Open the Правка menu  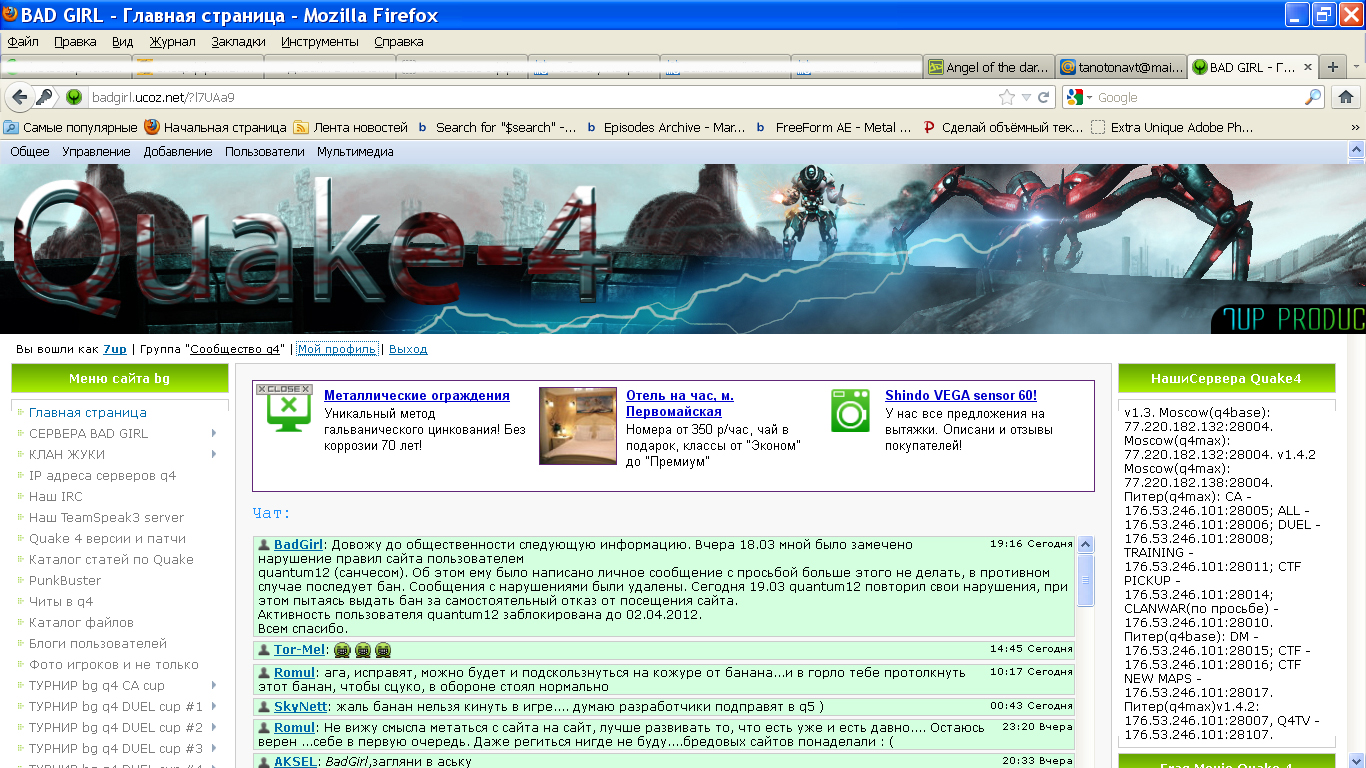pos(75,42)
